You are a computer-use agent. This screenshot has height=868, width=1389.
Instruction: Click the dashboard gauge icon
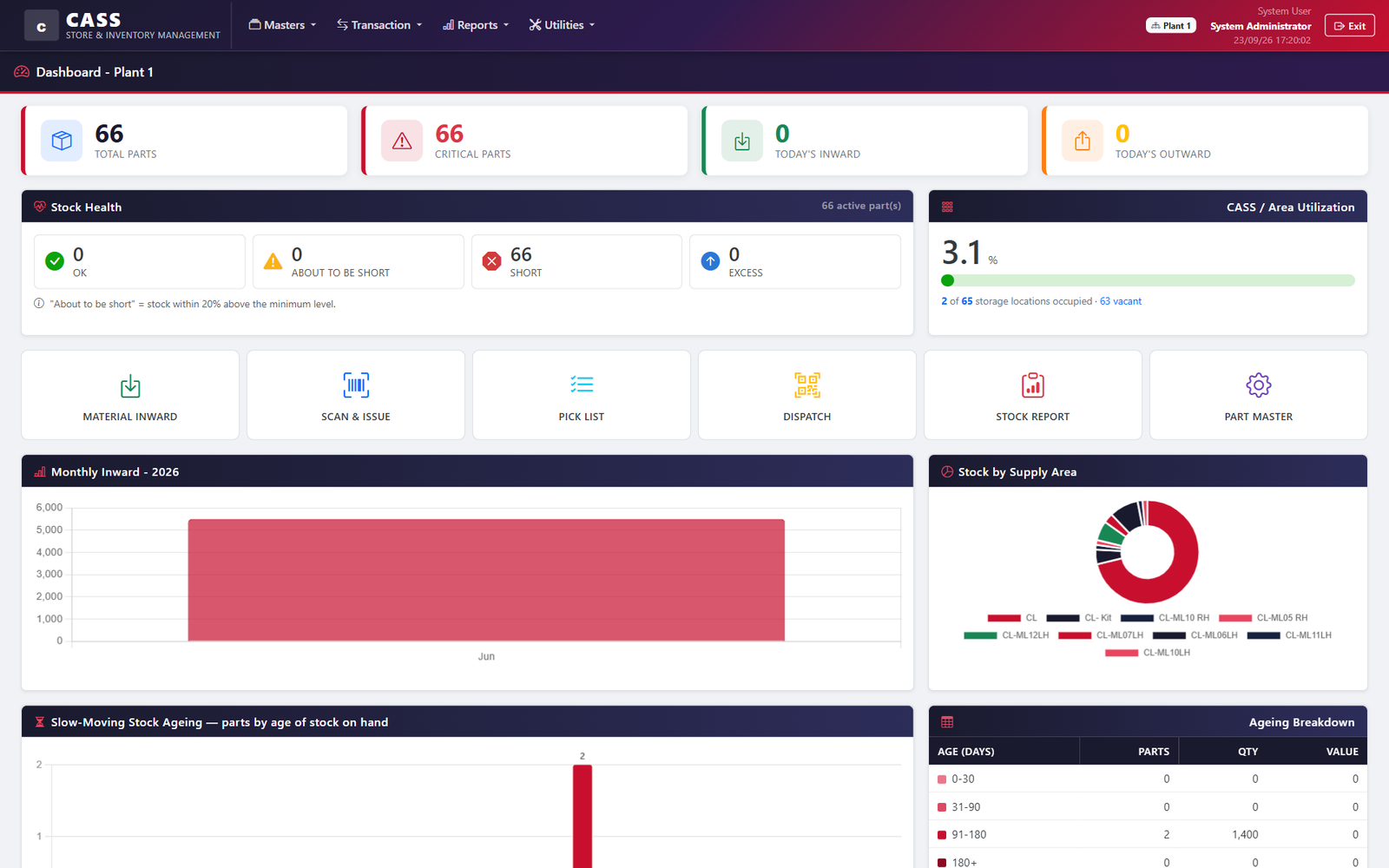click(22, 72)
